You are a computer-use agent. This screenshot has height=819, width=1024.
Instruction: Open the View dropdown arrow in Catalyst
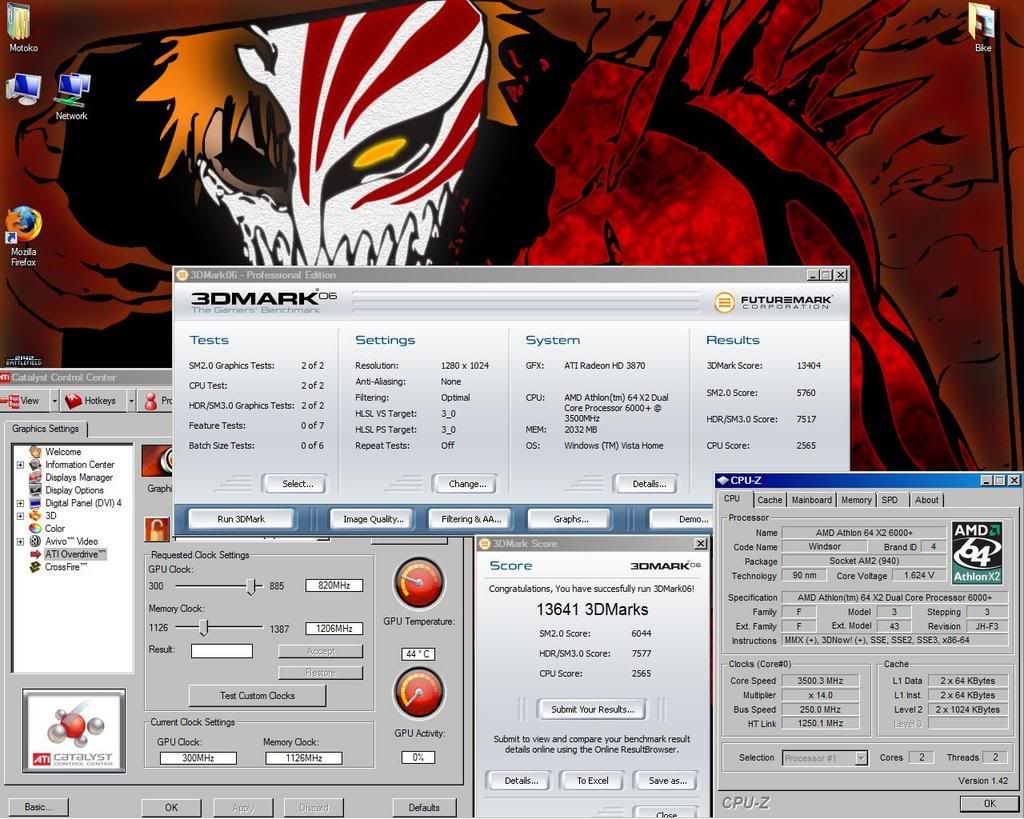[x=54, y=400]
